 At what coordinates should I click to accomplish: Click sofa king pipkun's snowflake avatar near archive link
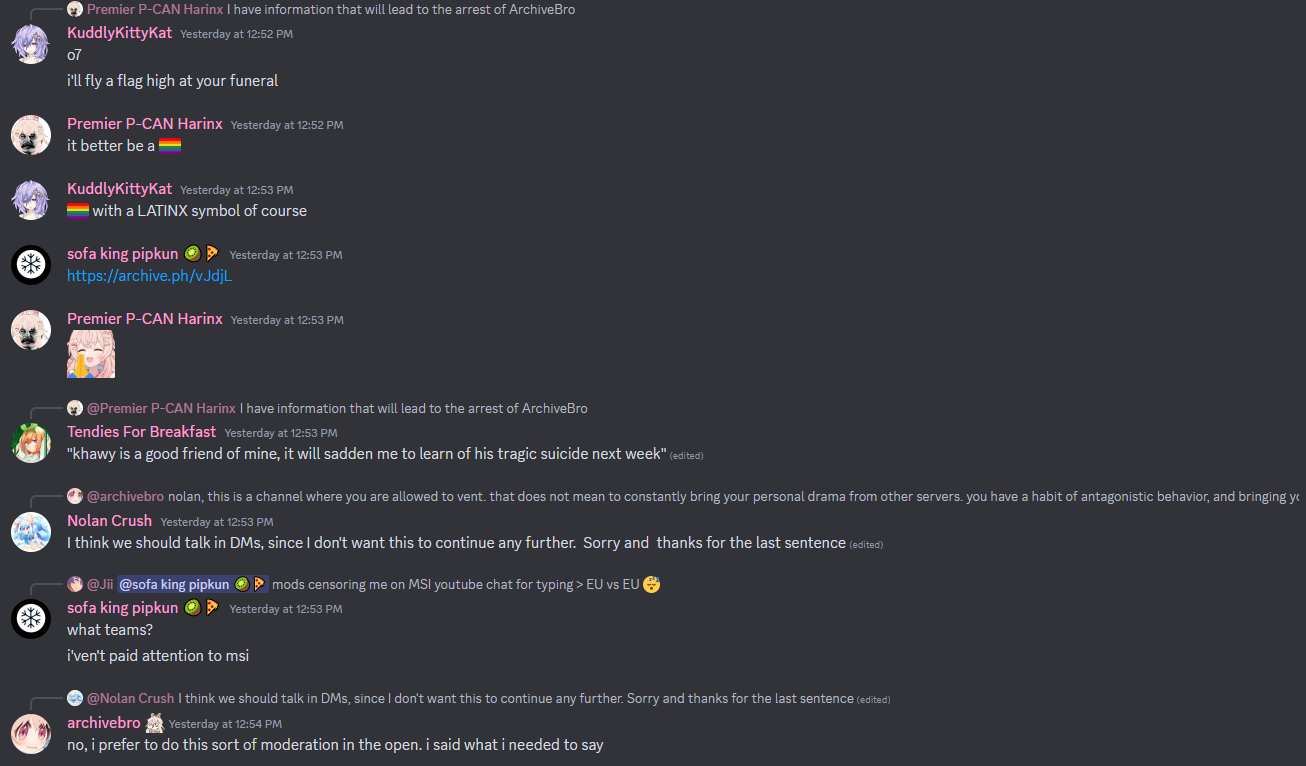pos(30,265)
